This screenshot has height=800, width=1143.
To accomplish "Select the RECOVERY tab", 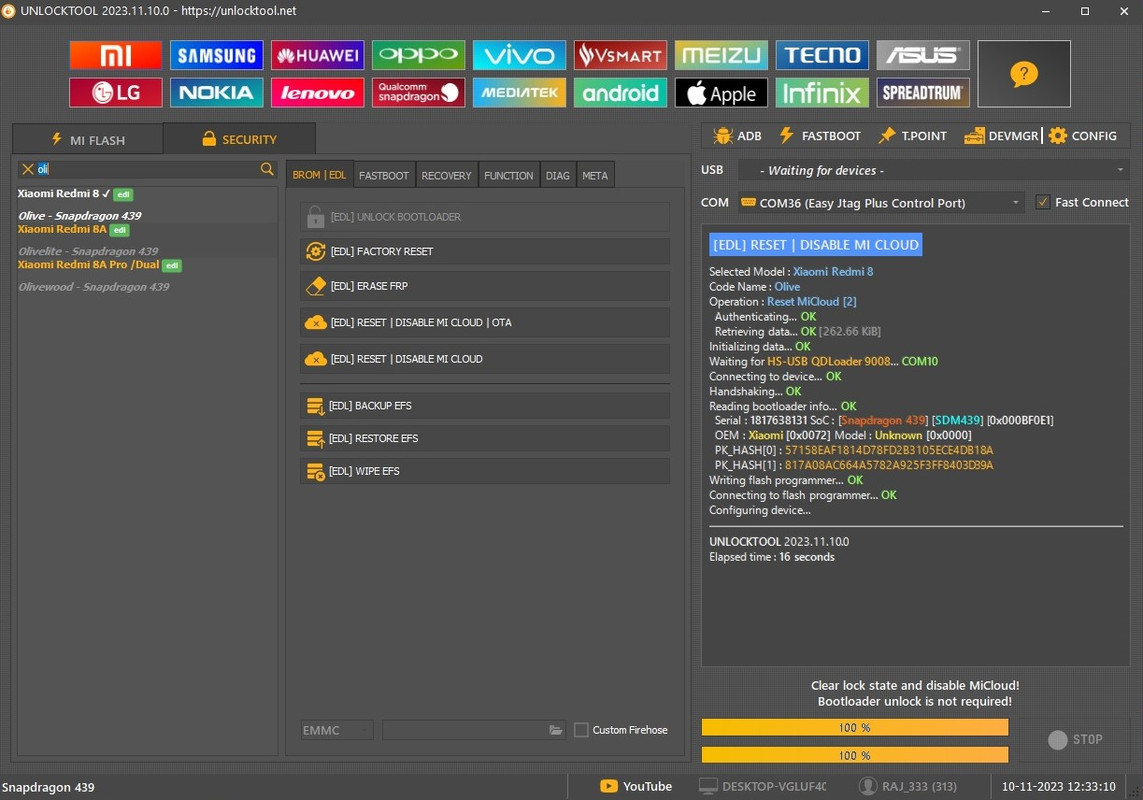I will pos(446,176).
